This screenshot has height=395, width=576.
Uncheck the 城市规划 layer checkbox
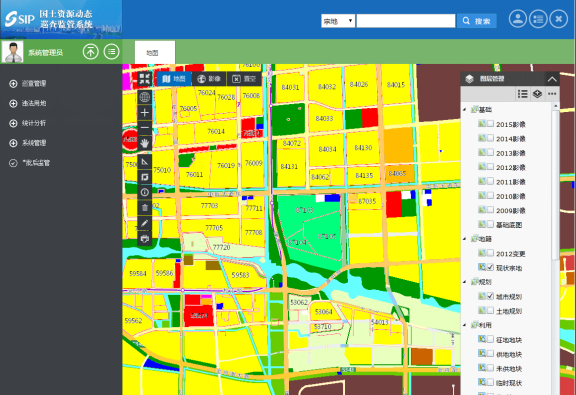[x=490, y=296]
